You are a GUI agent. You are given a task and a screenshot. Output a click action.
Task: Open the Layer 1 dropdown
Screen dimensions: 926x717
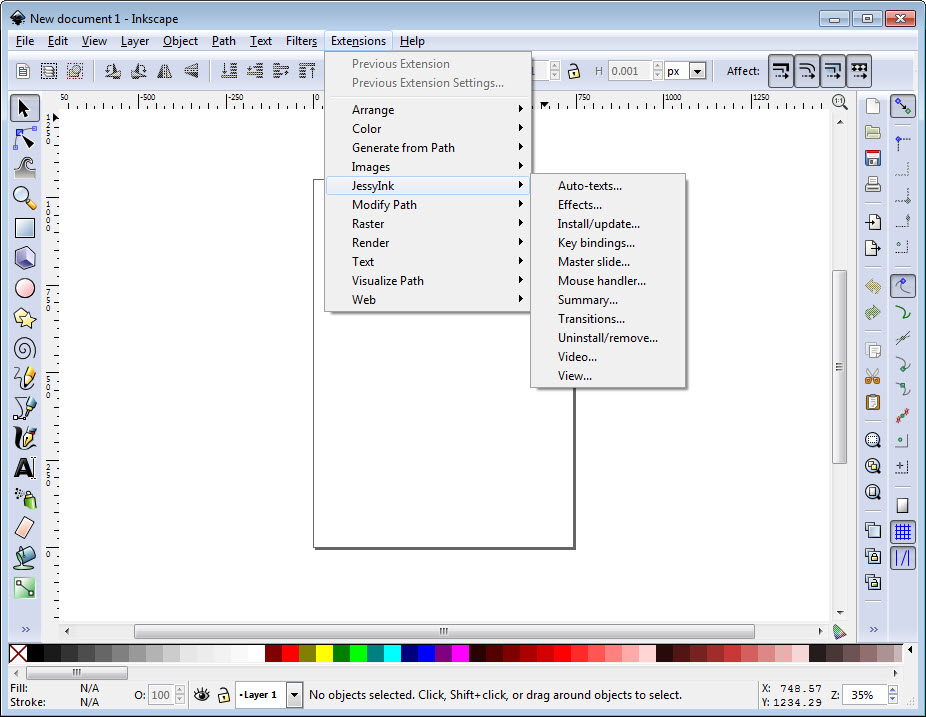click(294, 695)
